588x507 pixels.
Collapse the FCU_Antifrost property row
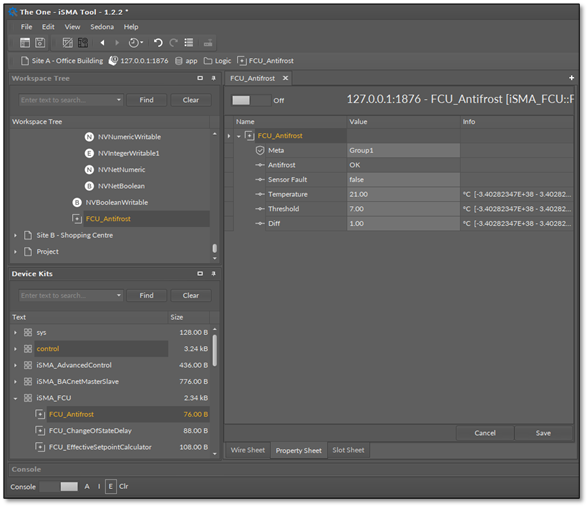(238, 136)
